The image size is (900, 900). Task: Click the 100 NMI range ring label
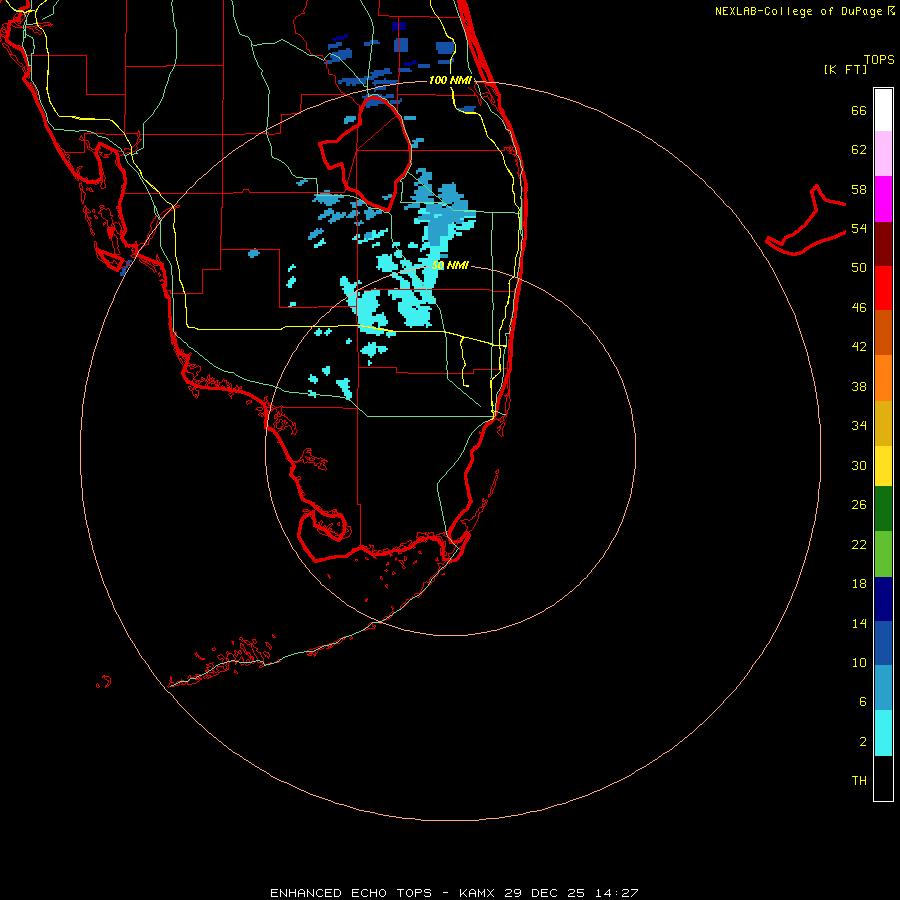coord(450,80)
